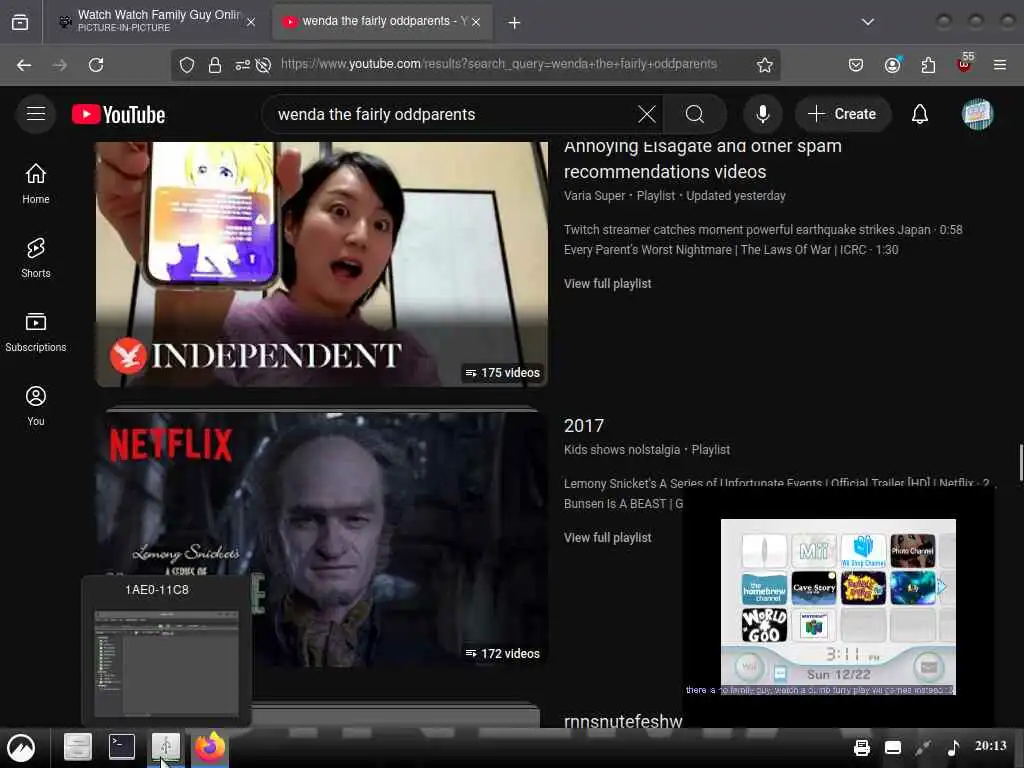Viewport: 1024px width, 768px height.
Task: Play Twitch streamer earthquake video
Action: 763,230
